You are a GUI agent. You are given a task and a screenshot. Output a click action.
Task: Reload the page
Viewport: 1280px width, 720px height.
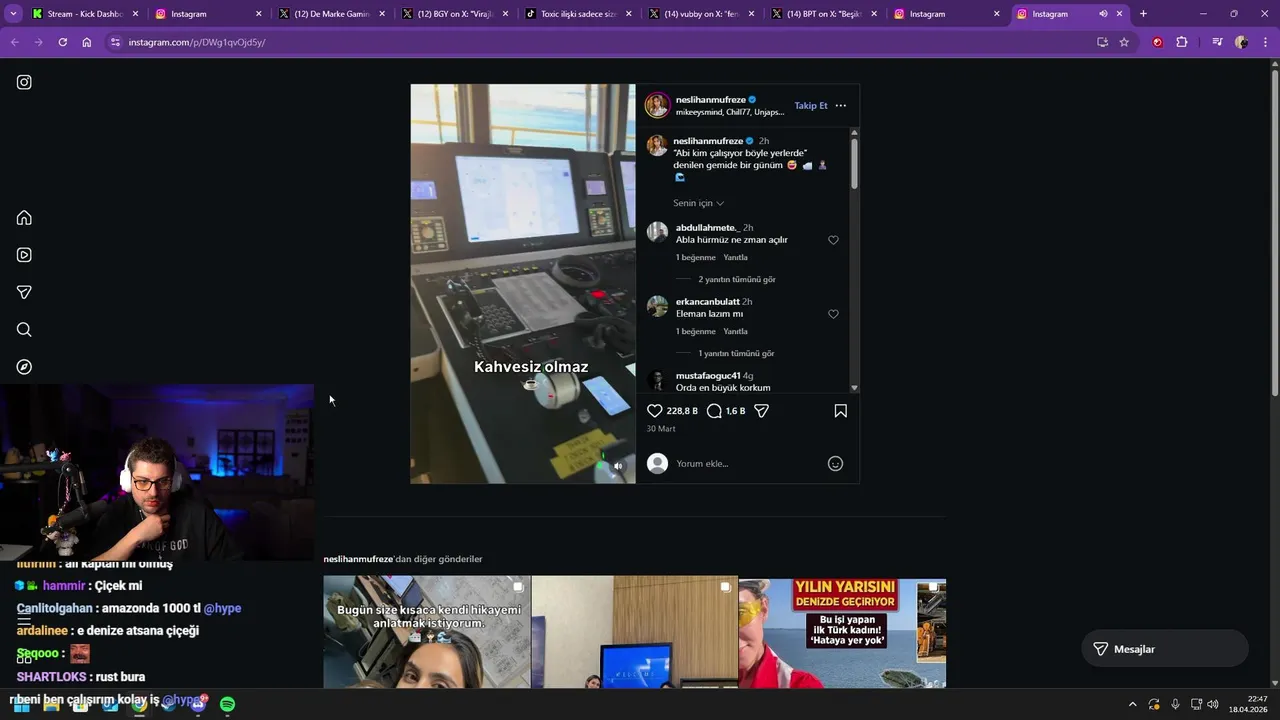62,42
